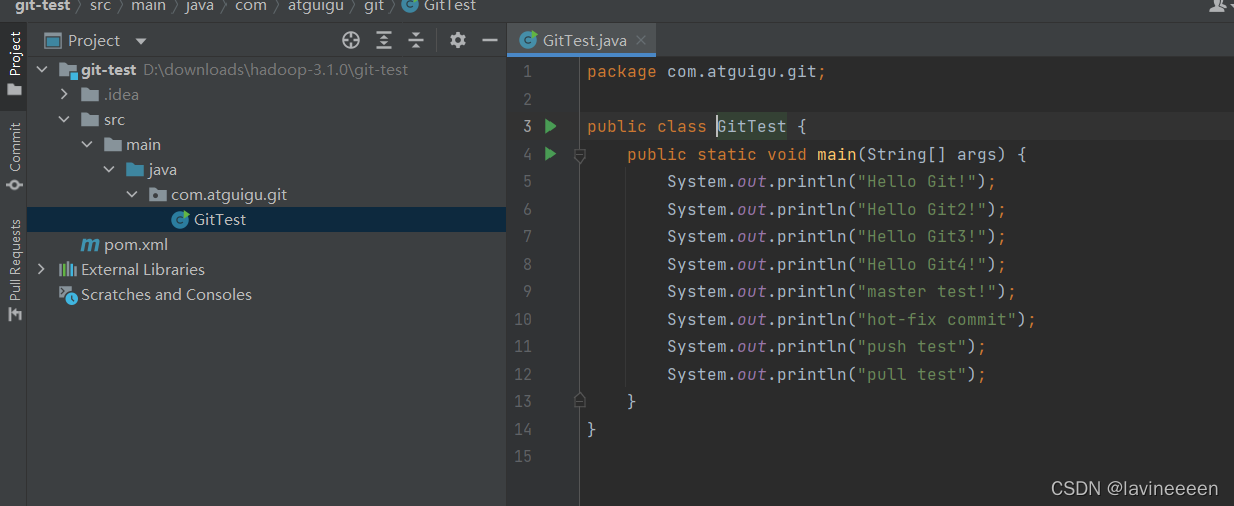Image resolution: width=1234 pixels, height=506 pixels.
Task: Select the .idea folder row
Action: coord(266,95)
